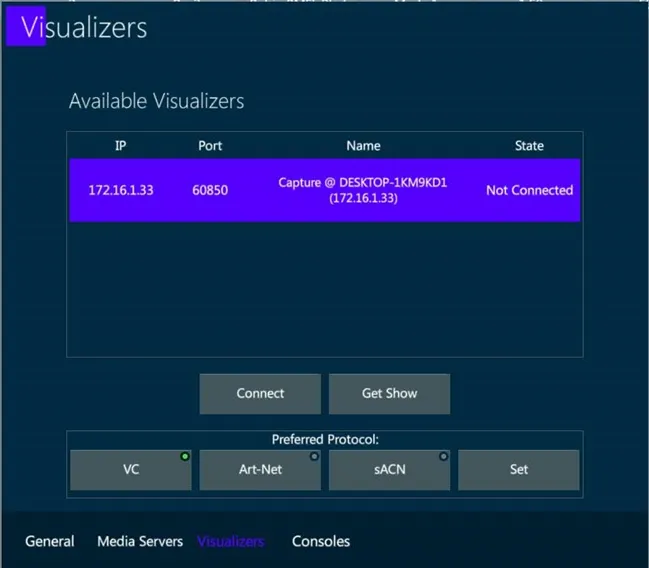Select the 172.16.1.33 IP cell
649x568 pixels.
(121, 190)
